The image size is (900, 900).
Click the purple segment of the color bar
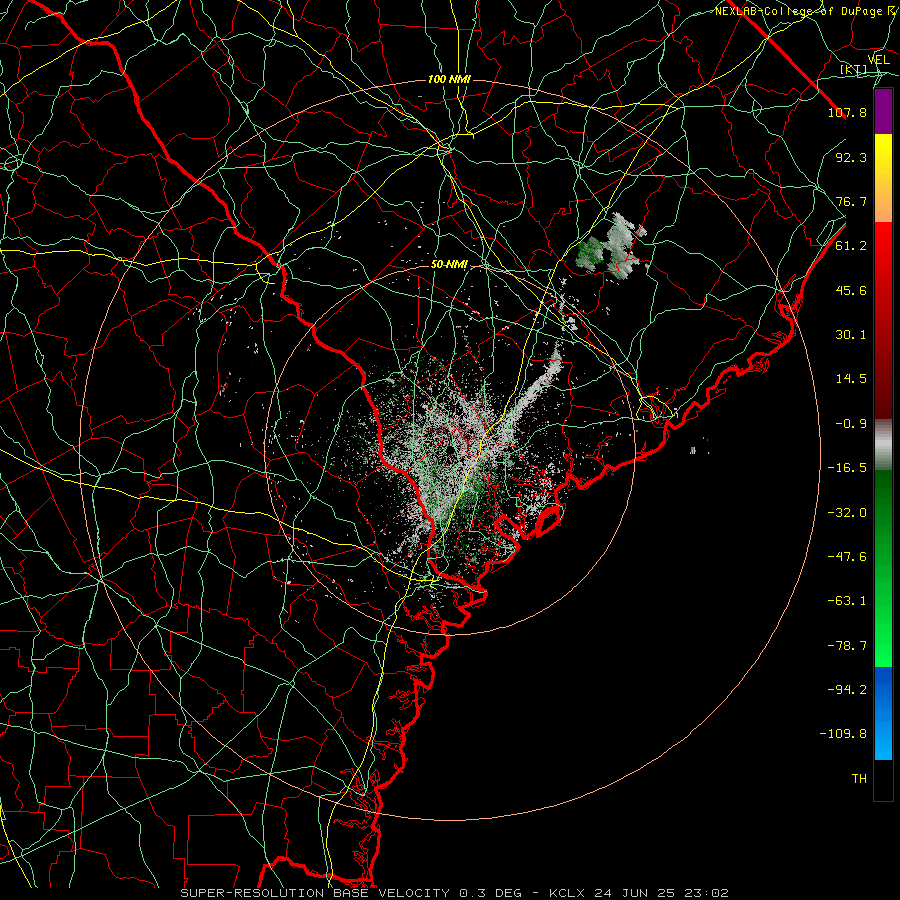point(883,111)
